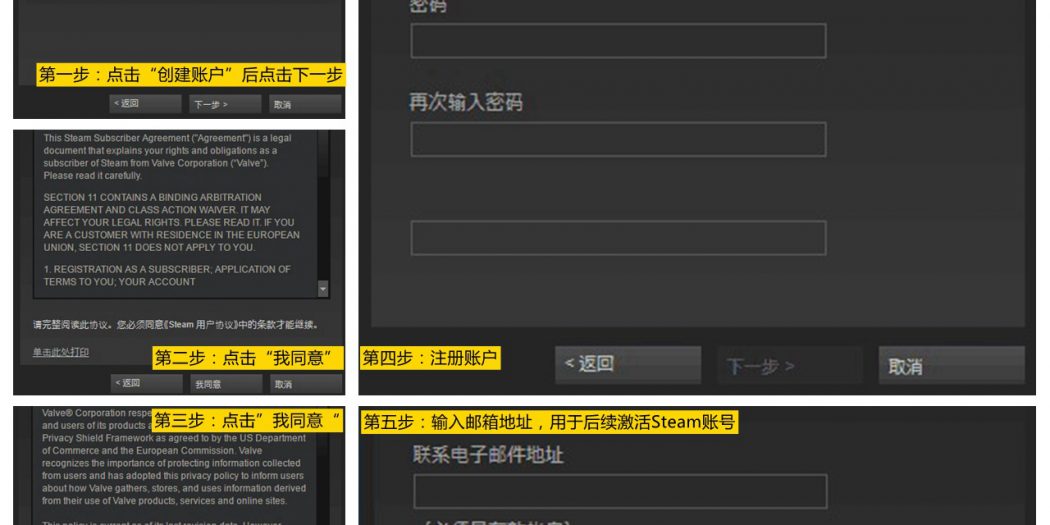Click paragraph starting 'SECTION 11 CONTAINS A BINDING'

(171, 222)
